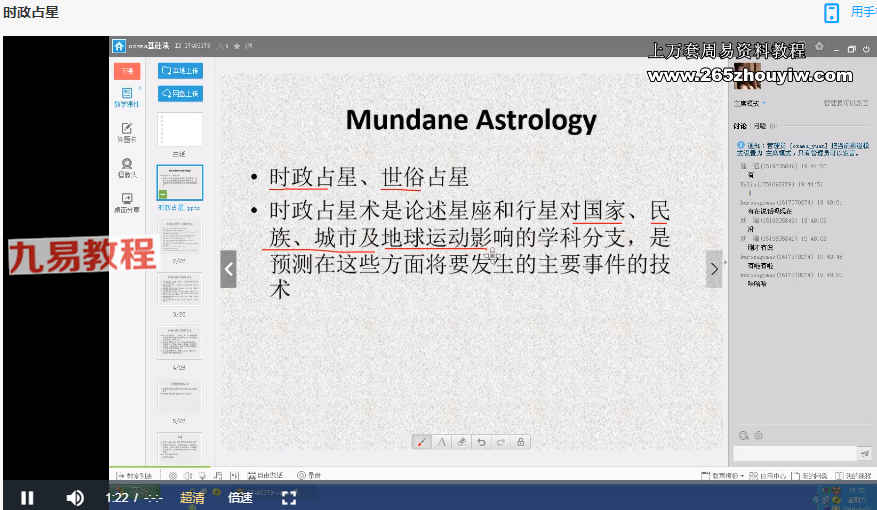
Task: Click power exit icon in title bar
Action: tap(866, 49)
